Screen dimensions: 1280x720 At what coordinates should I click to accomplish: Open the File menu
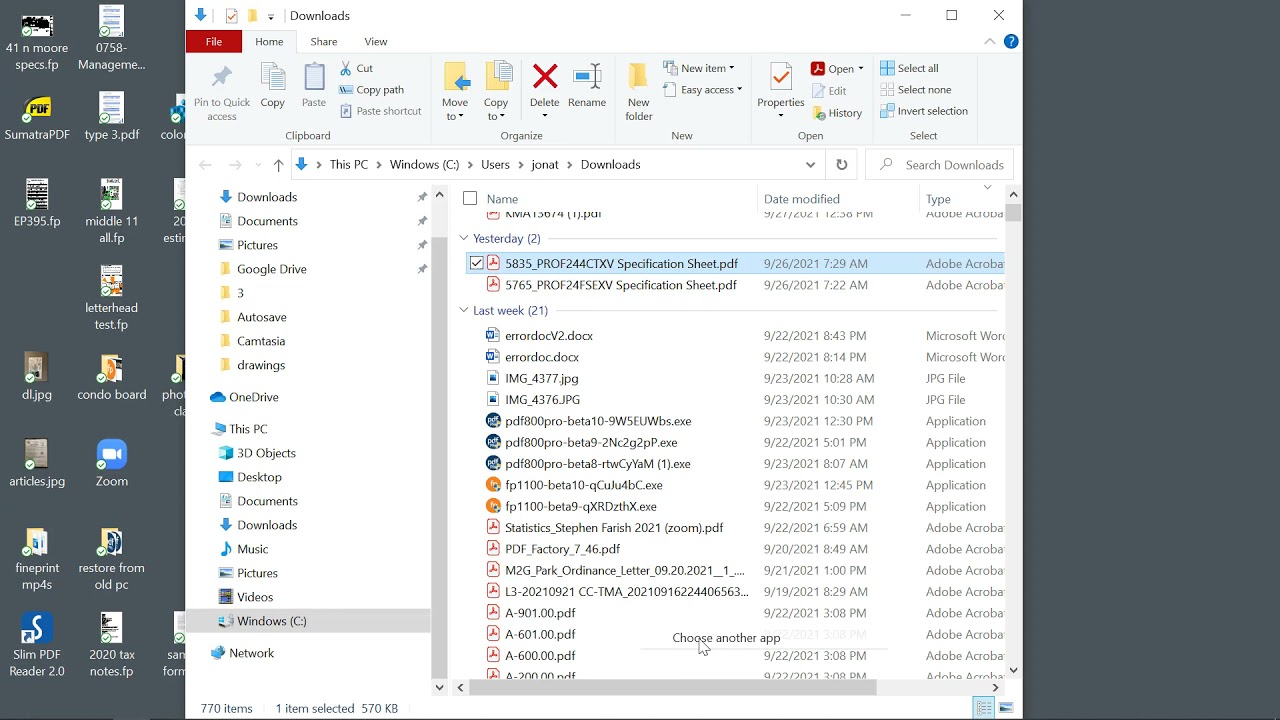[x=213, y=41]
